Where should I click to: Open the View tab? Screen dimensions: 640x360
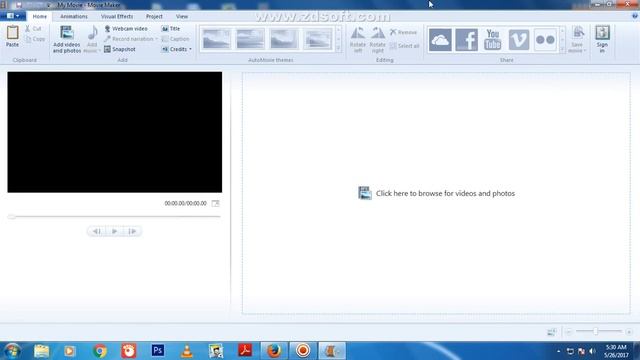click(182, 16)
